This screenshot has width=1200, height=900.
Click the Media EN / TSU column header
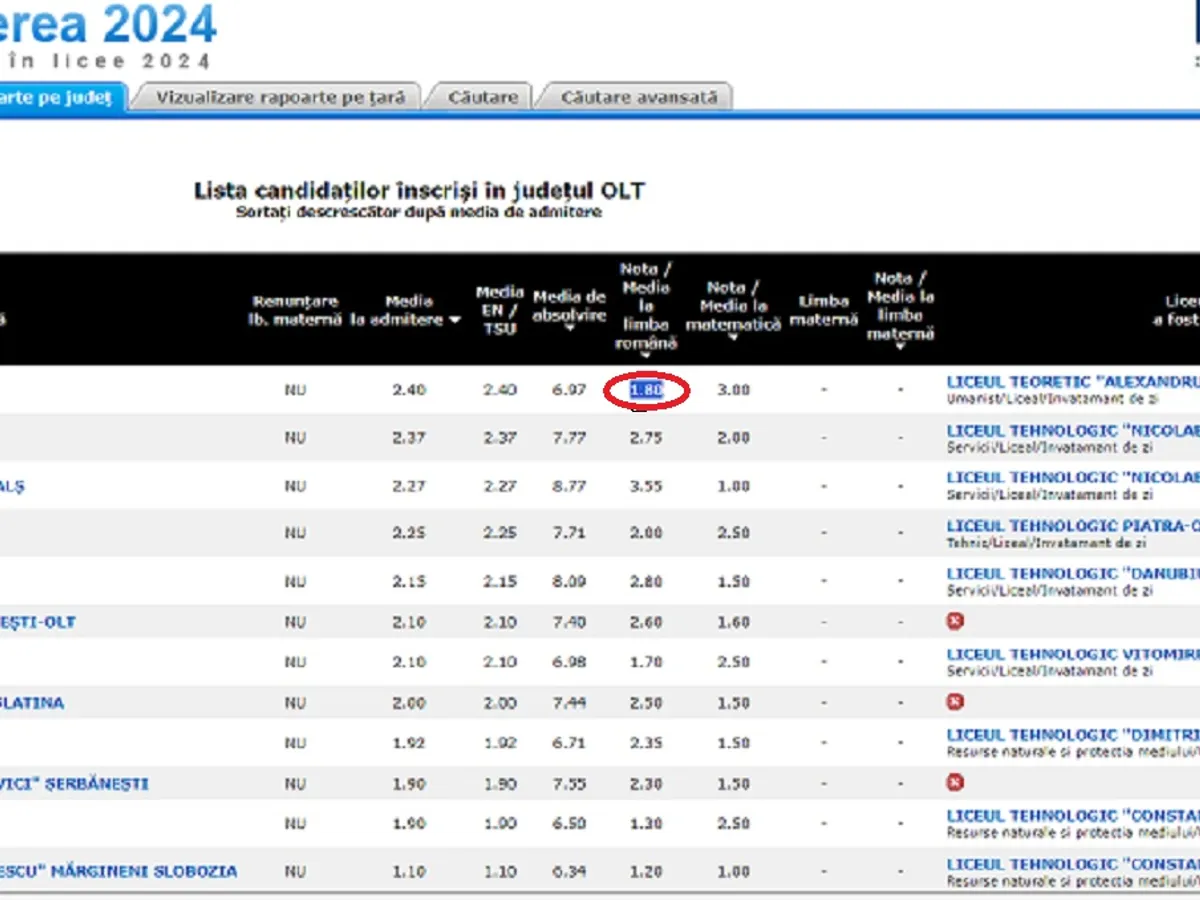click(499, 310)
